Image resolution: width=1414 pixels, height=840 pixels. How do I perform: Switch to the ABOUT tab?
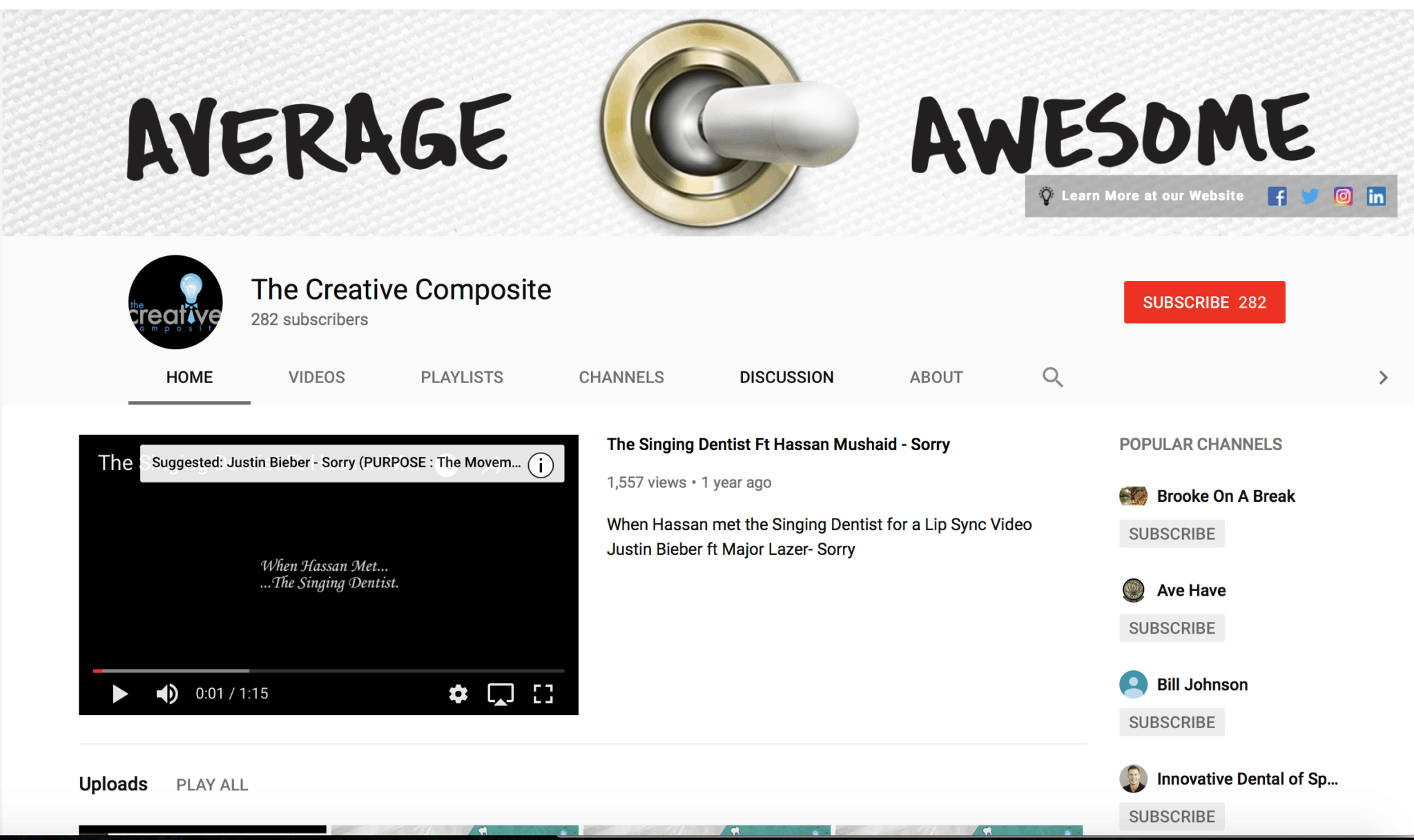[x=936, y=378]
